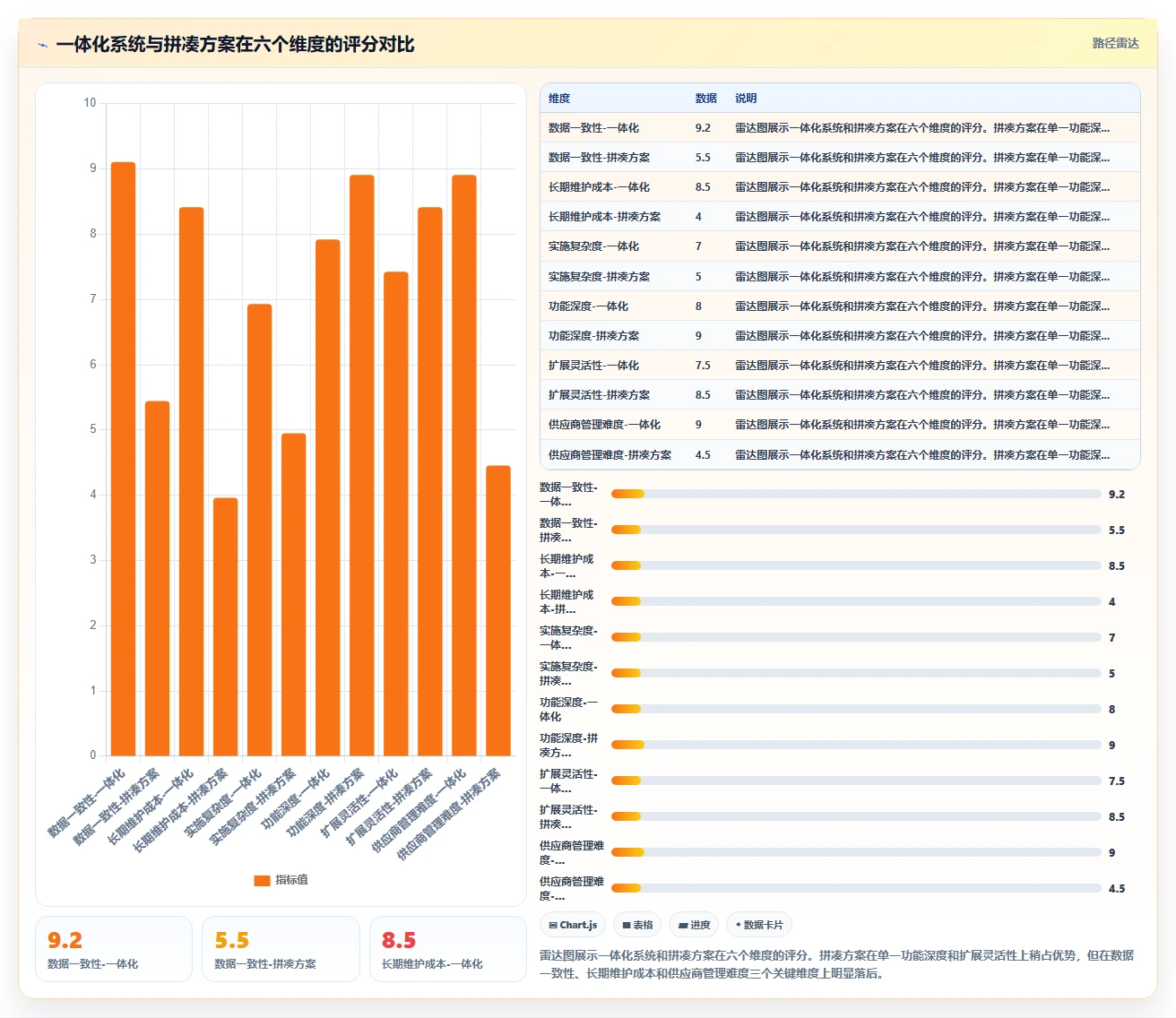Select table row 供应商管理难度-拼凑方案

pyautogui.click(x=840, y=454)
